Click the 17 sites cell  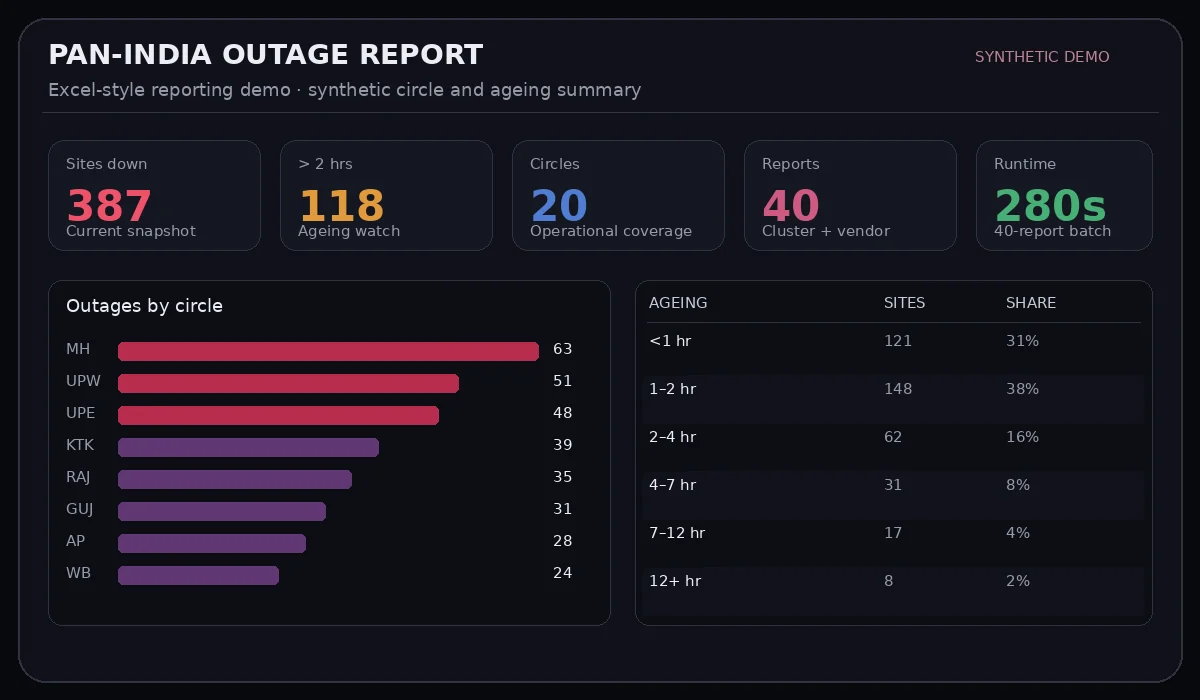pyautogui.click(x=893, y=533)
